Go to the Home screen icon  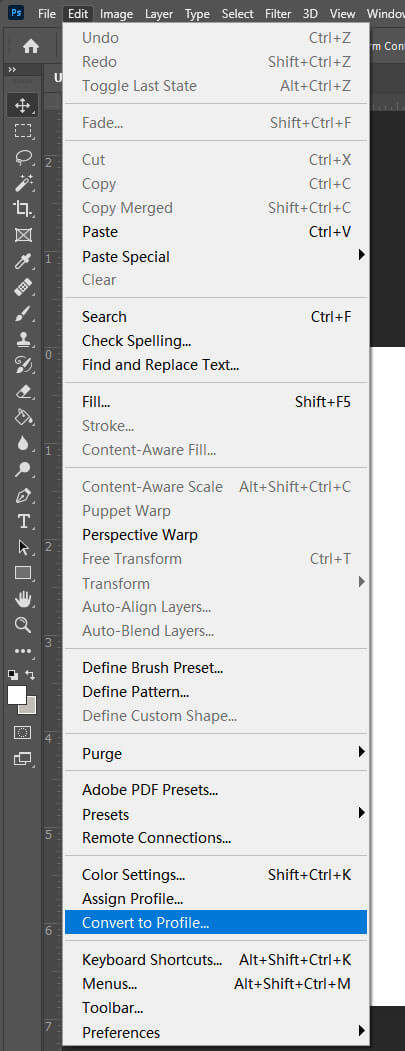coord(31,46)
